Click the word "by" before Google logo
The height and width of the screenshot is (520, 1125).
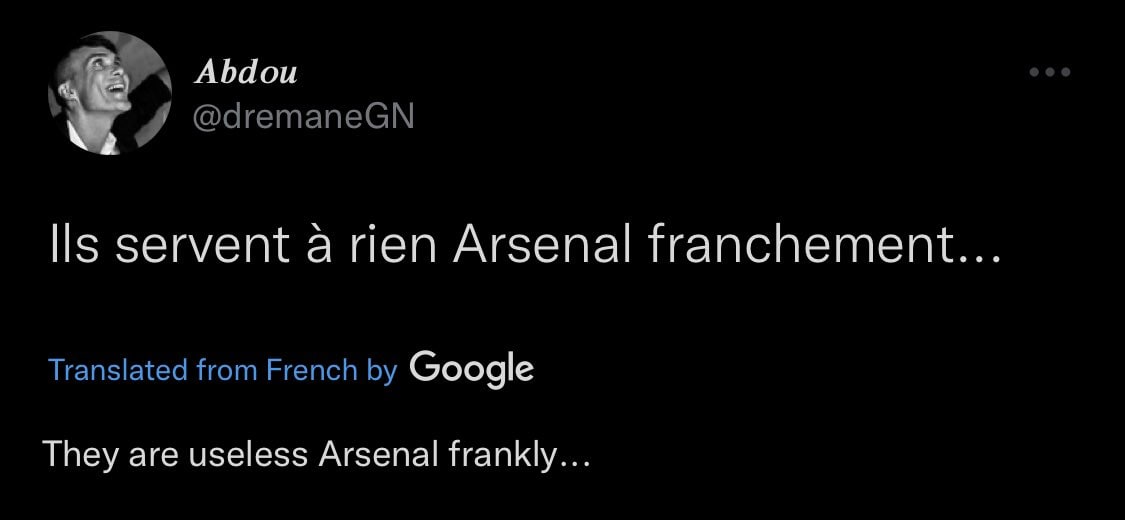[x=382, y=370]
